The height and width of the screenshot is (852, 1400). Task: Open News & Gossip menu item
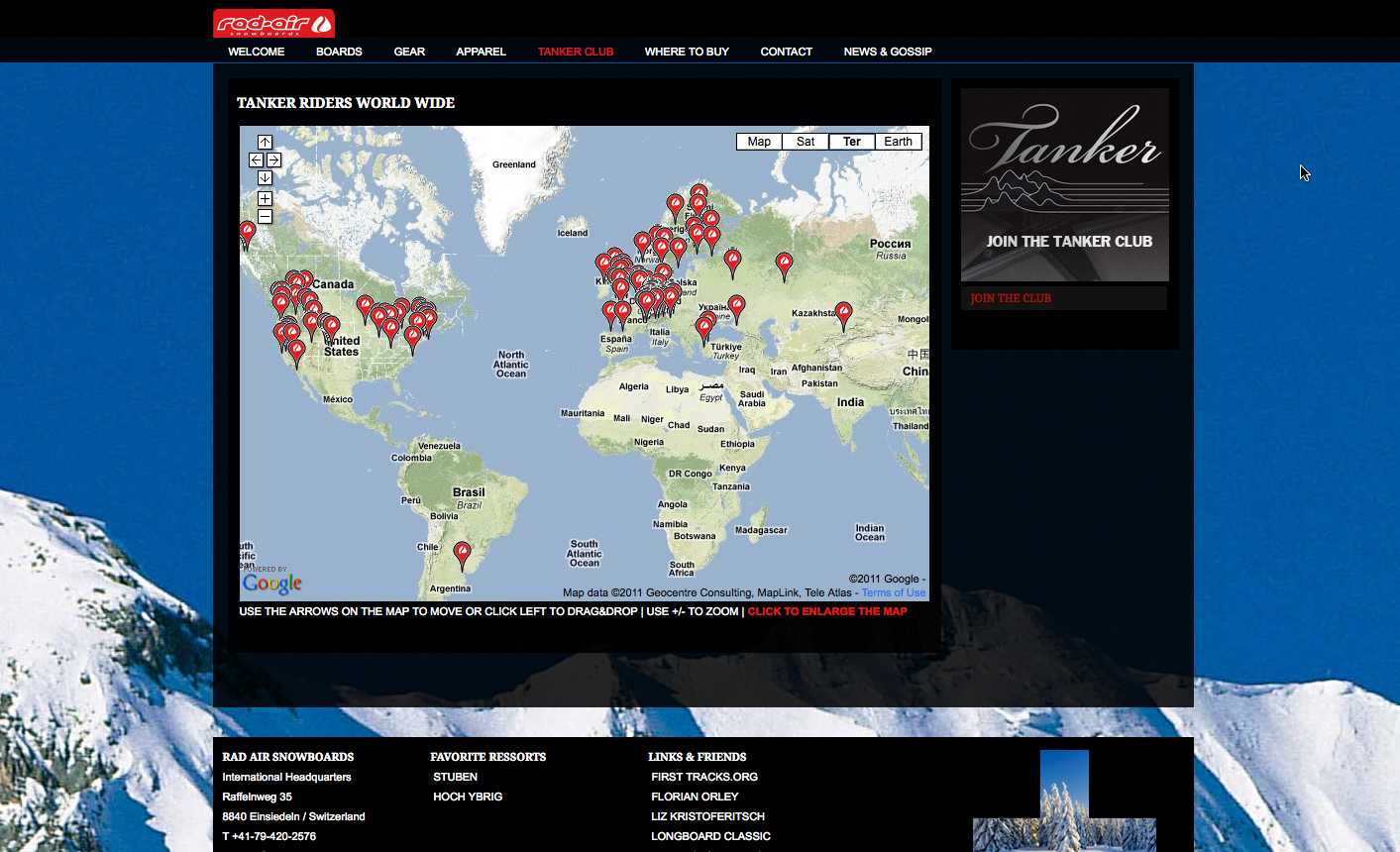888,52
